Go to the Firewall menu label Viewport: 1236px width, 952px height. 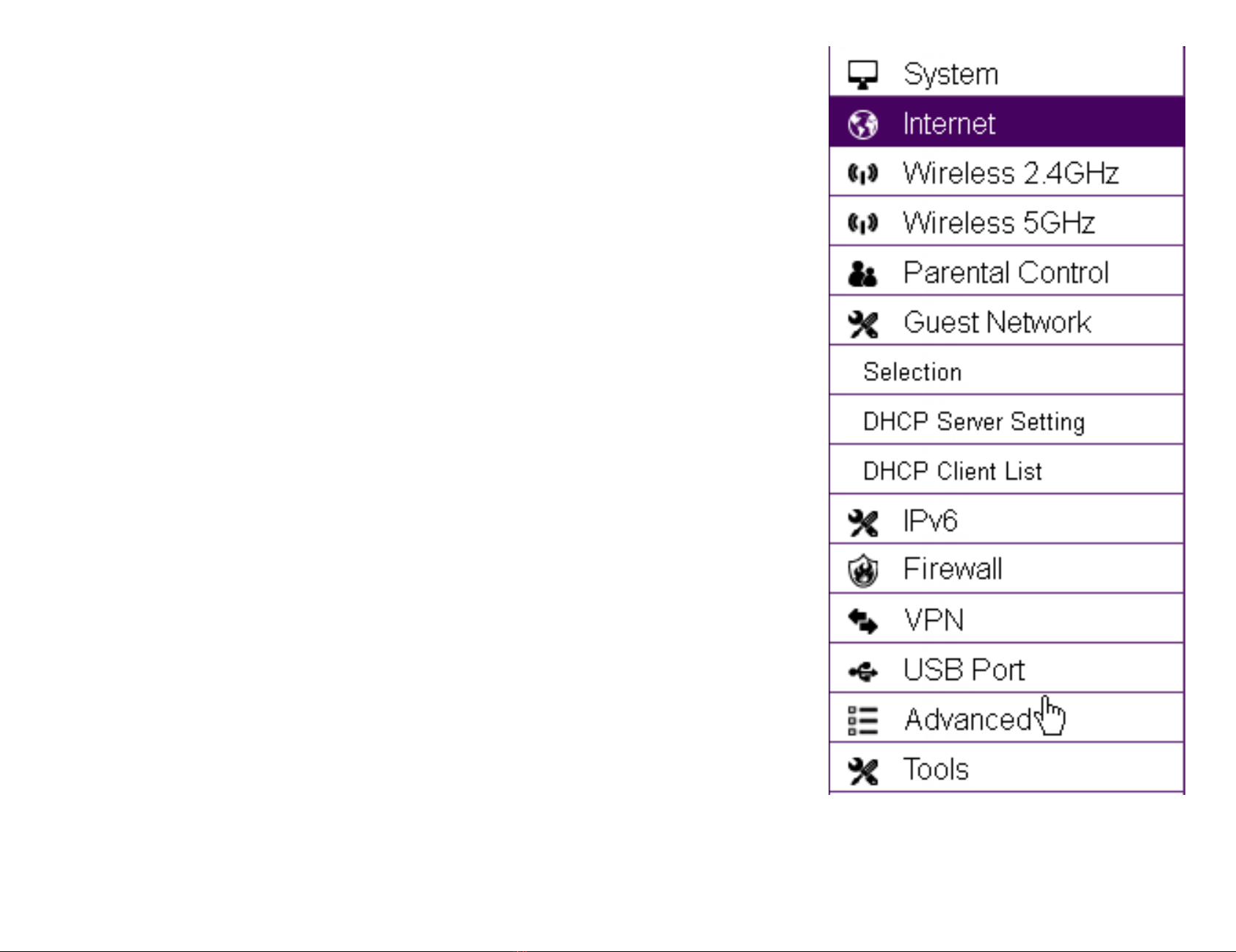pos(953,569)
